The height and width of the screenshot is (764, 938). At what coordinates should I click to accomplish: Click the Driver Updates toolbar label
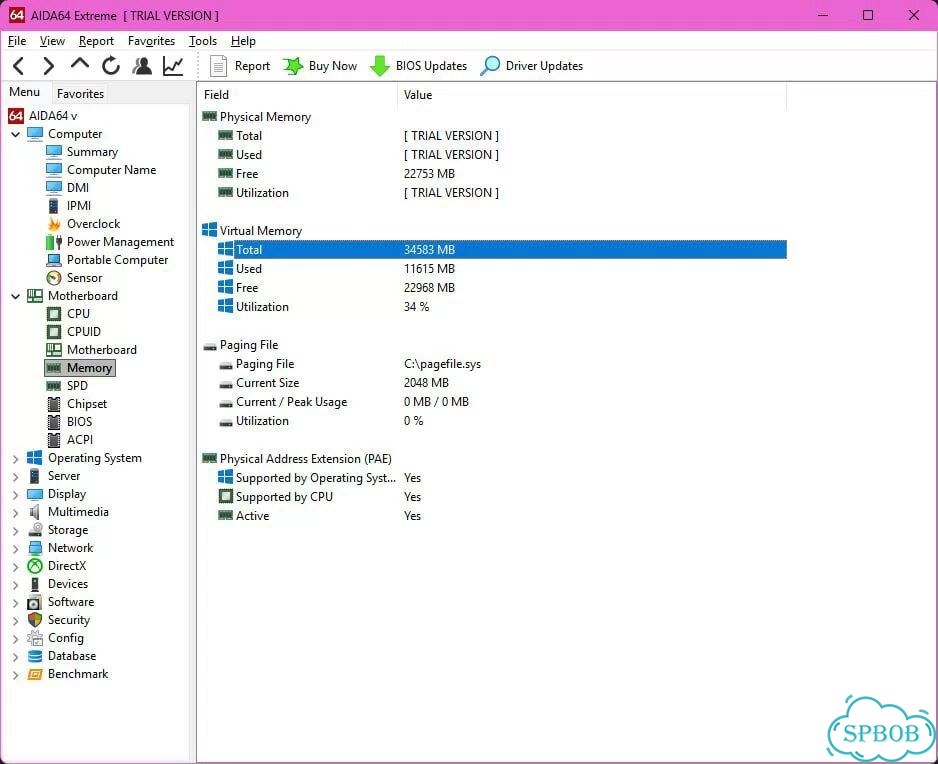[544, 66]
